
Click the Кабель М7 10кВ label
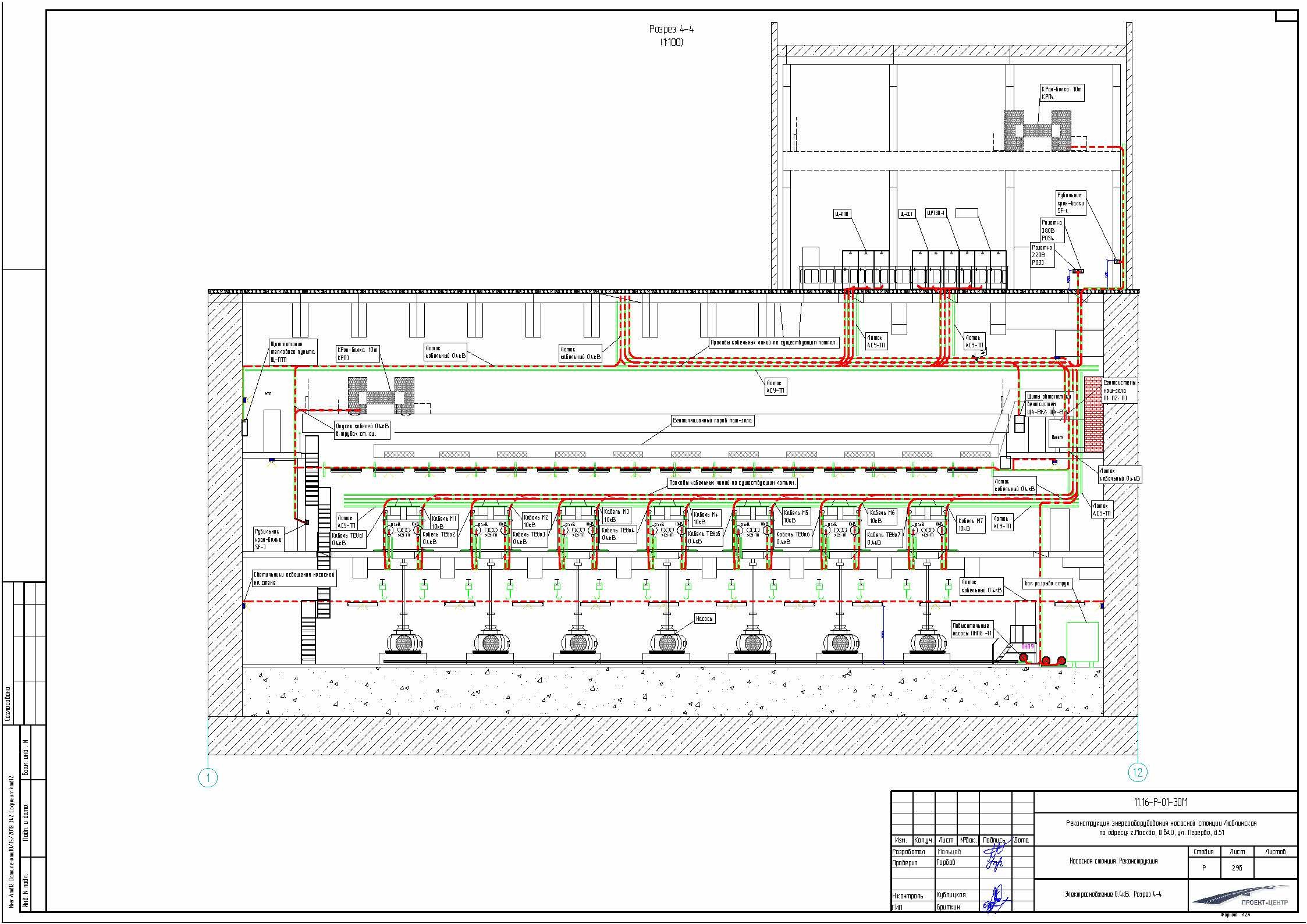970,524
